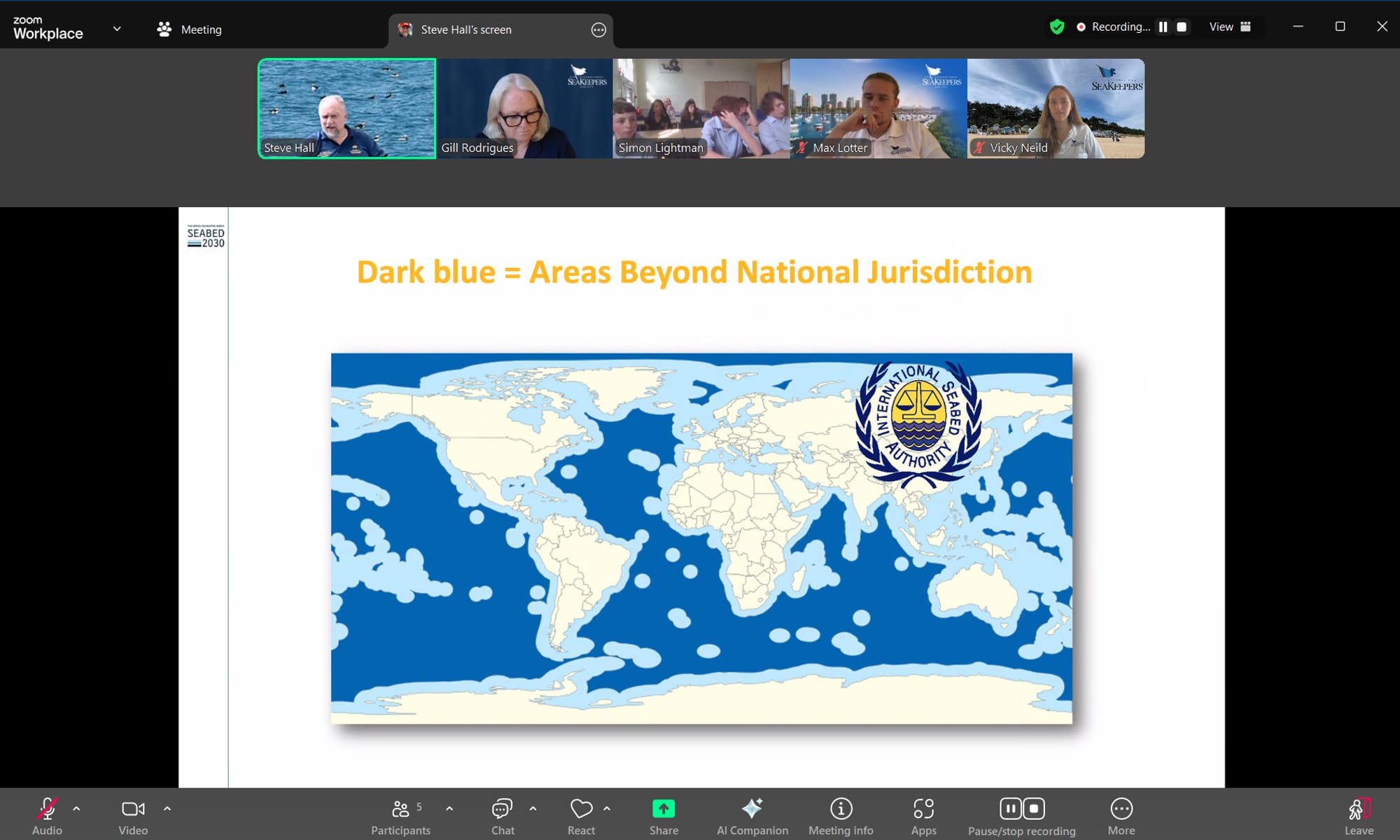Open screen share options ellipsis icon
1400x840 pixels.
[x=598, y=29]
